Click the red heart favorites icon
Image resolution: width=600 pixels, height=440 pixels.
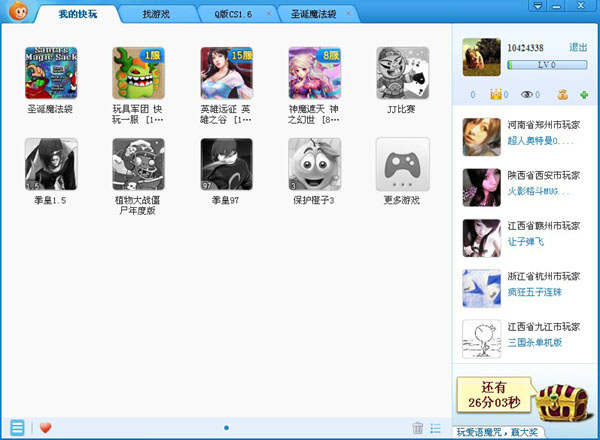click(x=45, y=428)
